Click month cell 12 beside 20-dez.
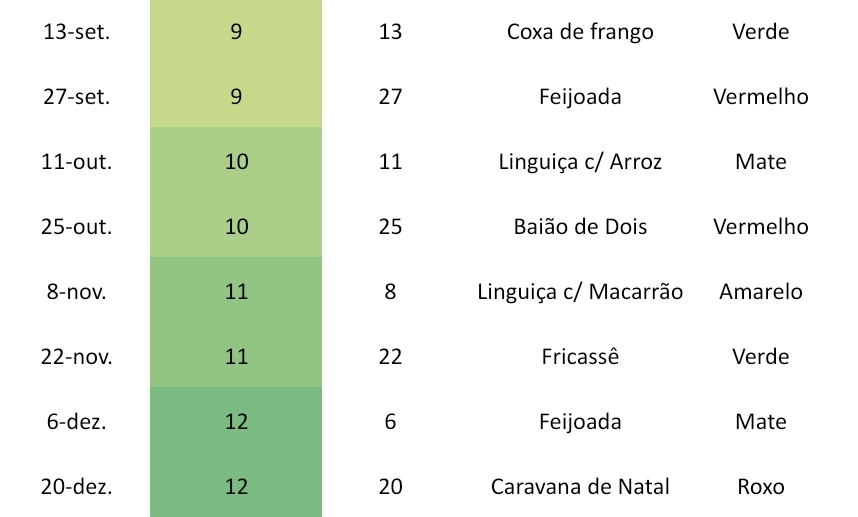Screen dimensions: 858x517 tap(236, 486)
